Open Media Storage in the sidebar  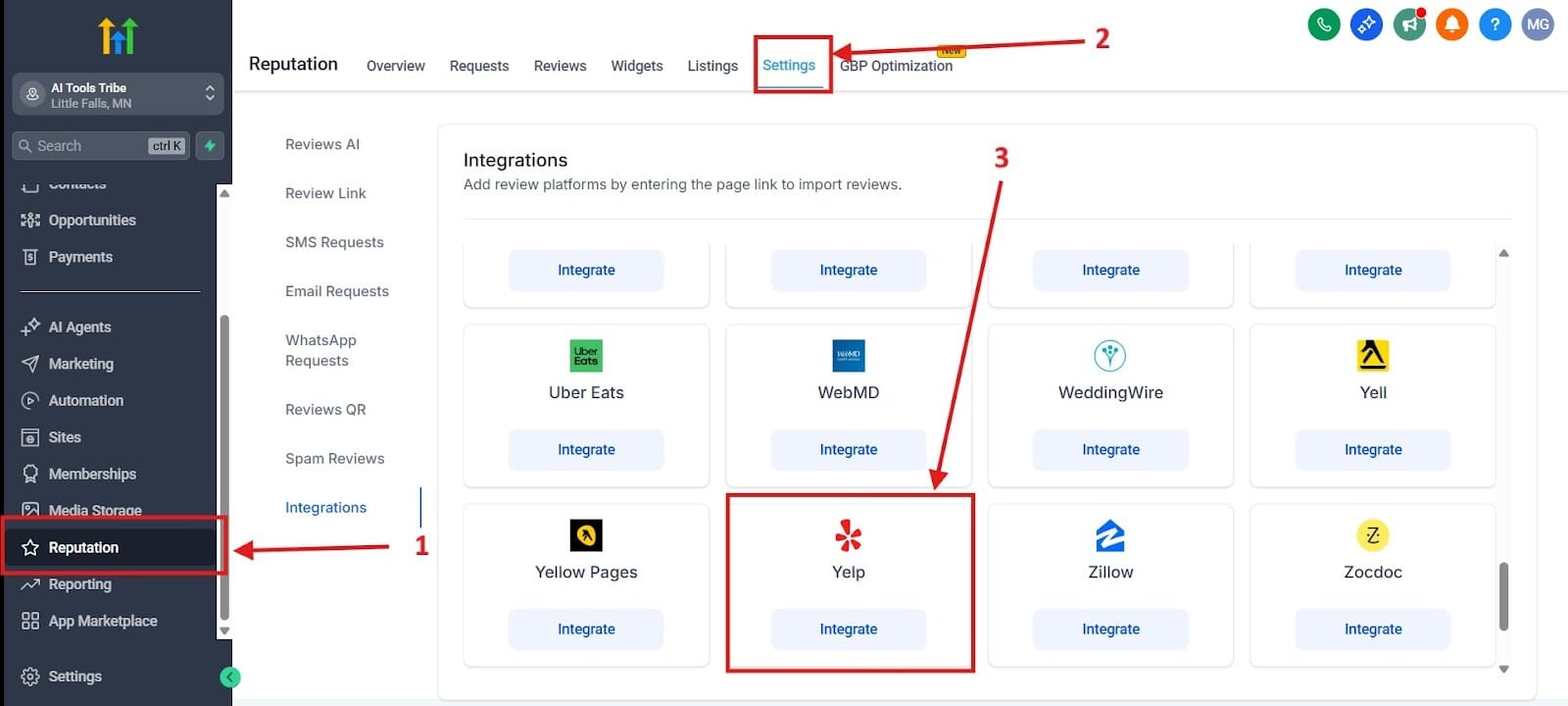[95, 510]
